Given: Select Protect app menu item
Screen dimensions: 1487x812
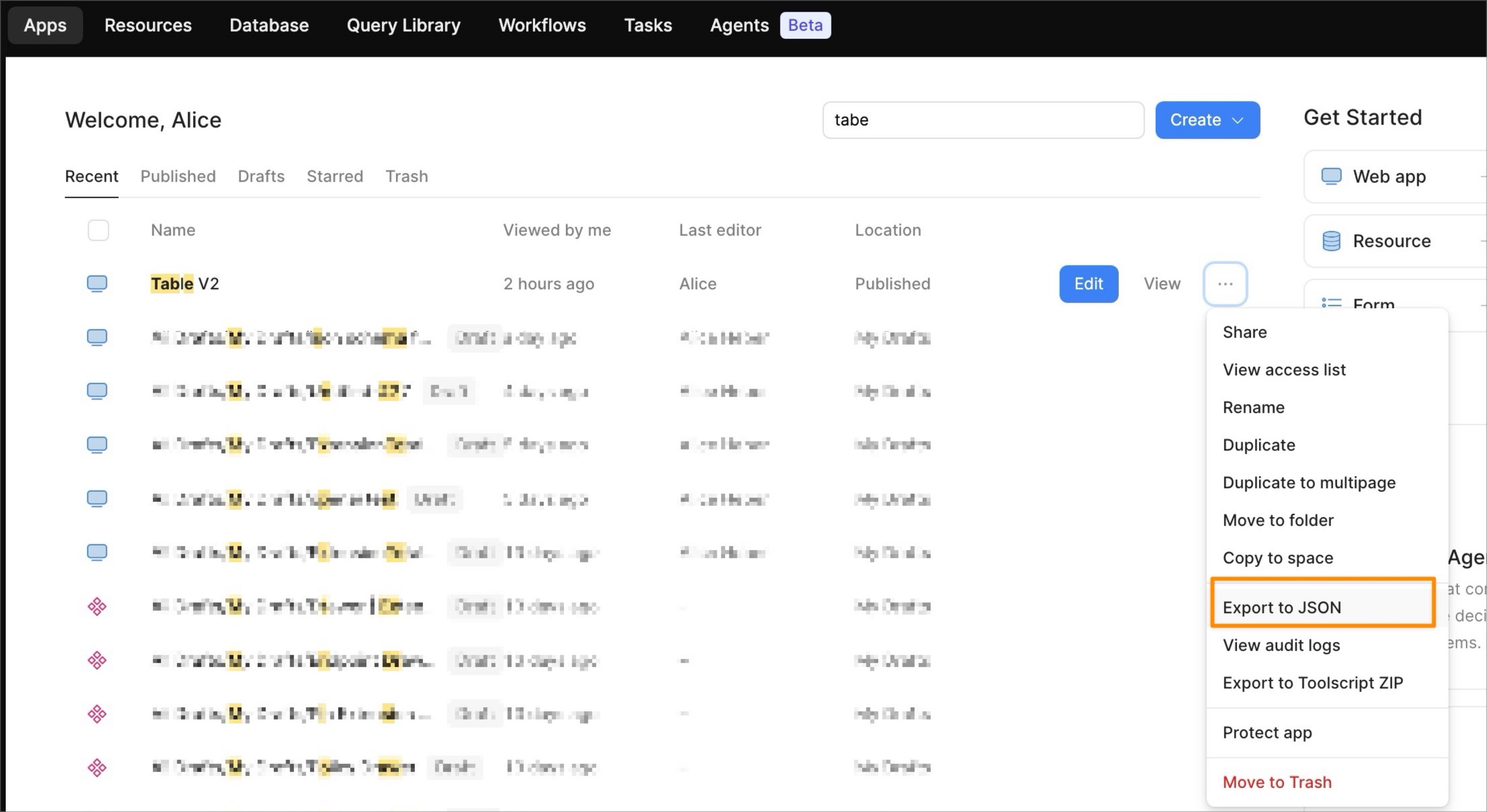Looking at the screenshot, I should pos(1327,732).
